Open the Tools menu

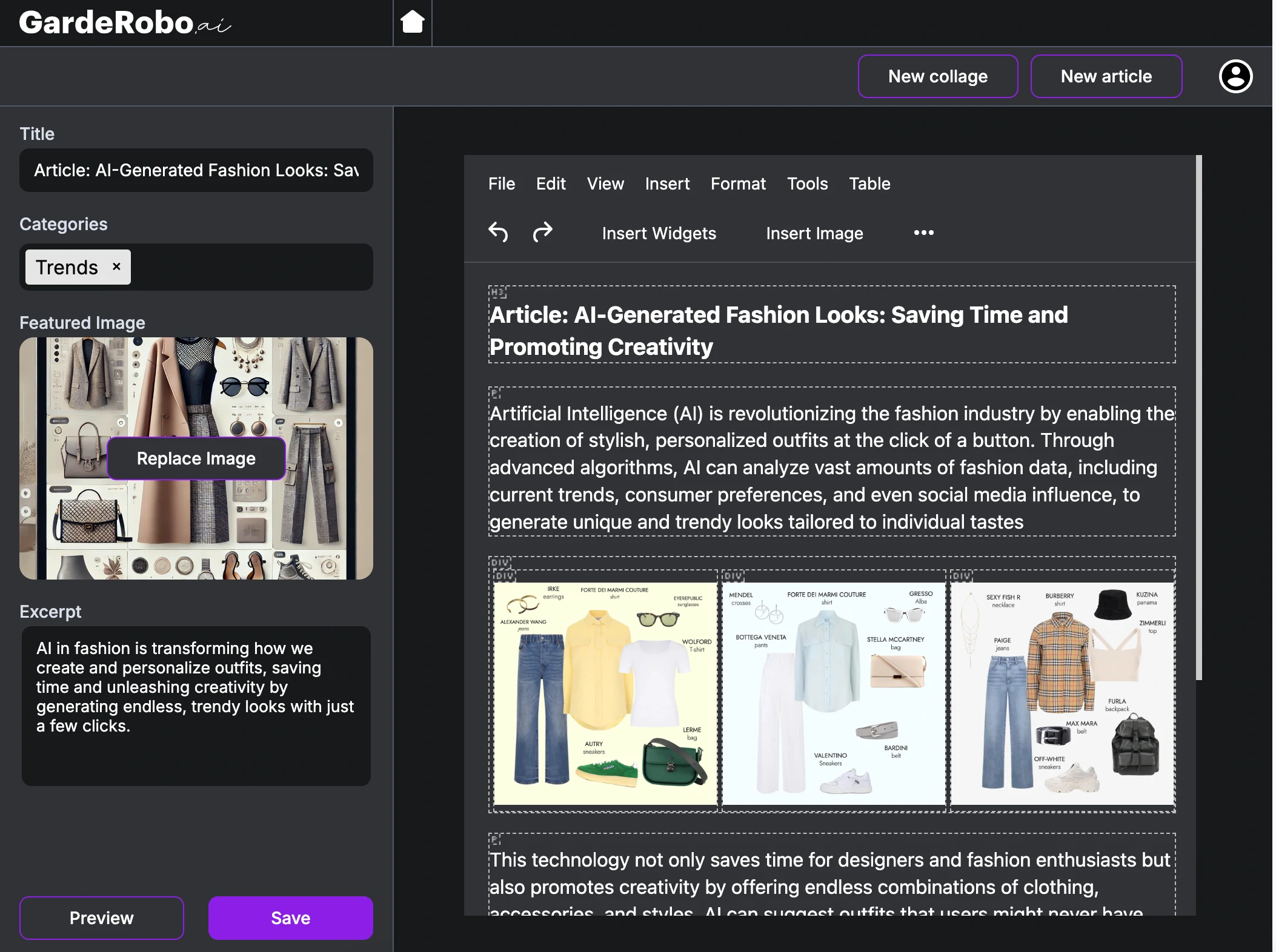(x=807, y=183)
